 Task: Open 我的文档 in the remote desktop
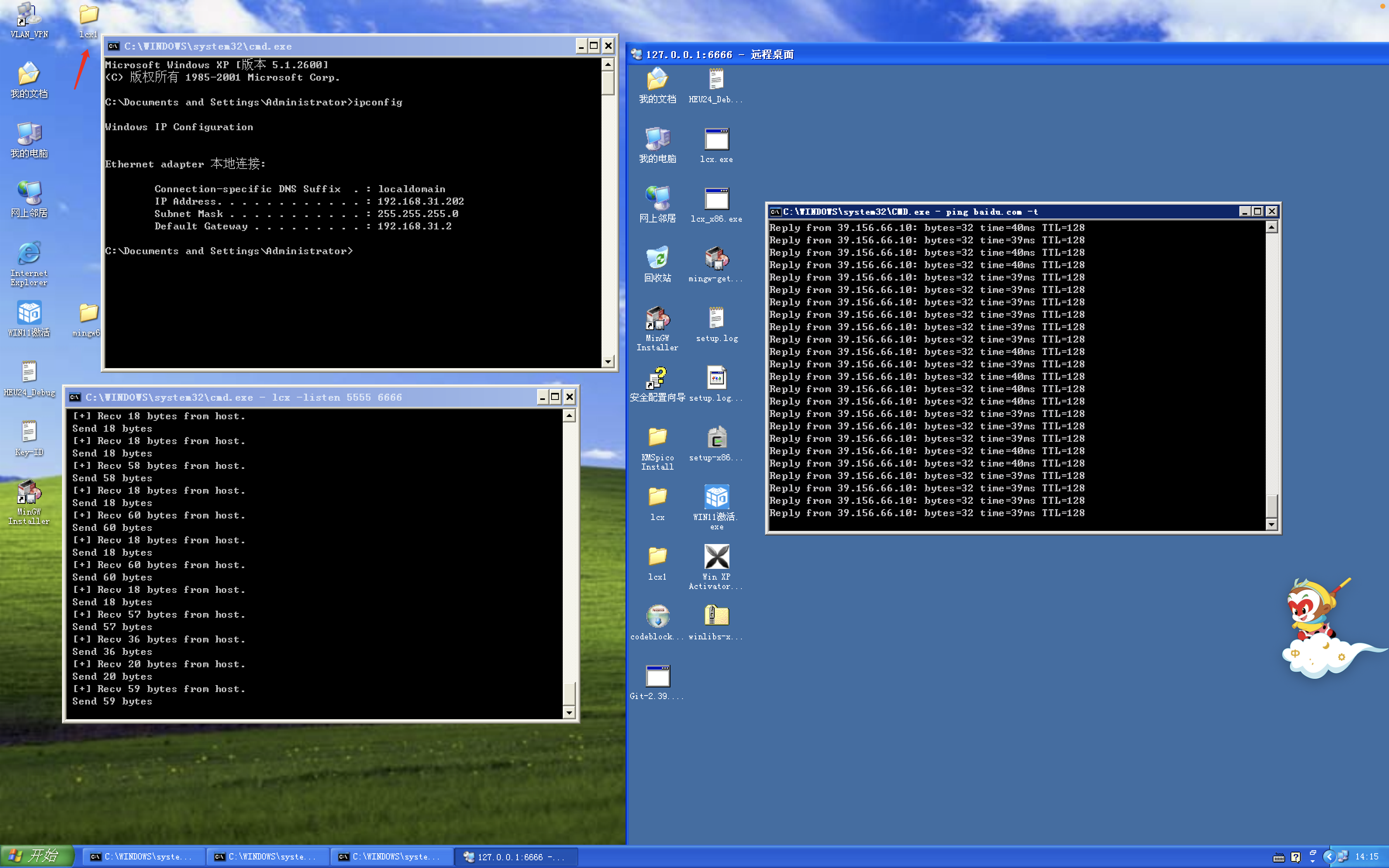pos(657,86)
